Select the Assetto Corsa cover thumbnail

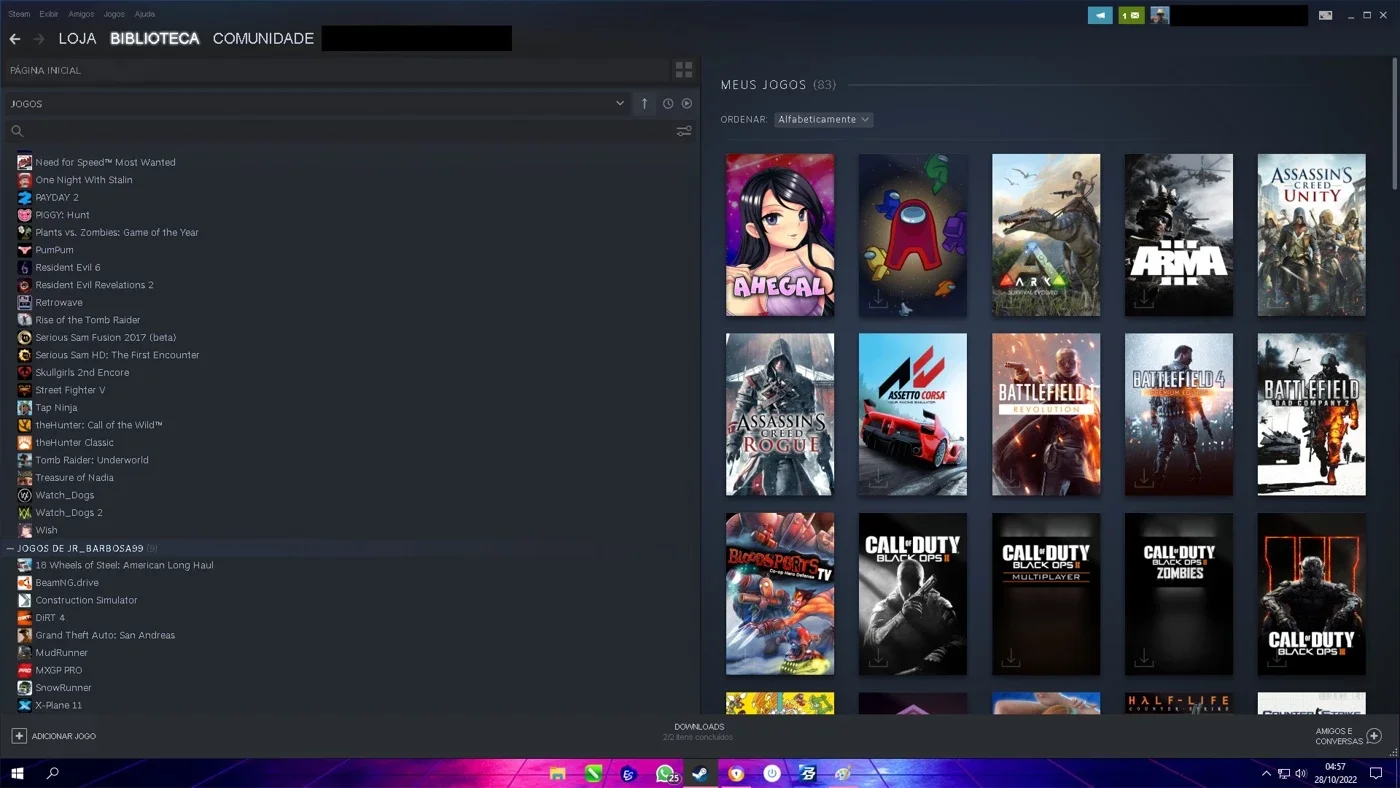coord(913,415)
